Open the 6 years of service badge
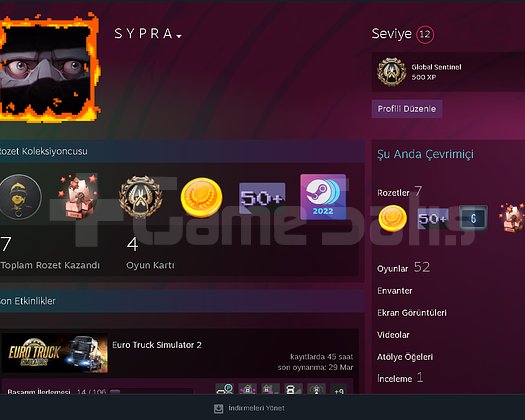Image resolution: width=525 pixels, height=420 pixels. (x=473, y=219)
